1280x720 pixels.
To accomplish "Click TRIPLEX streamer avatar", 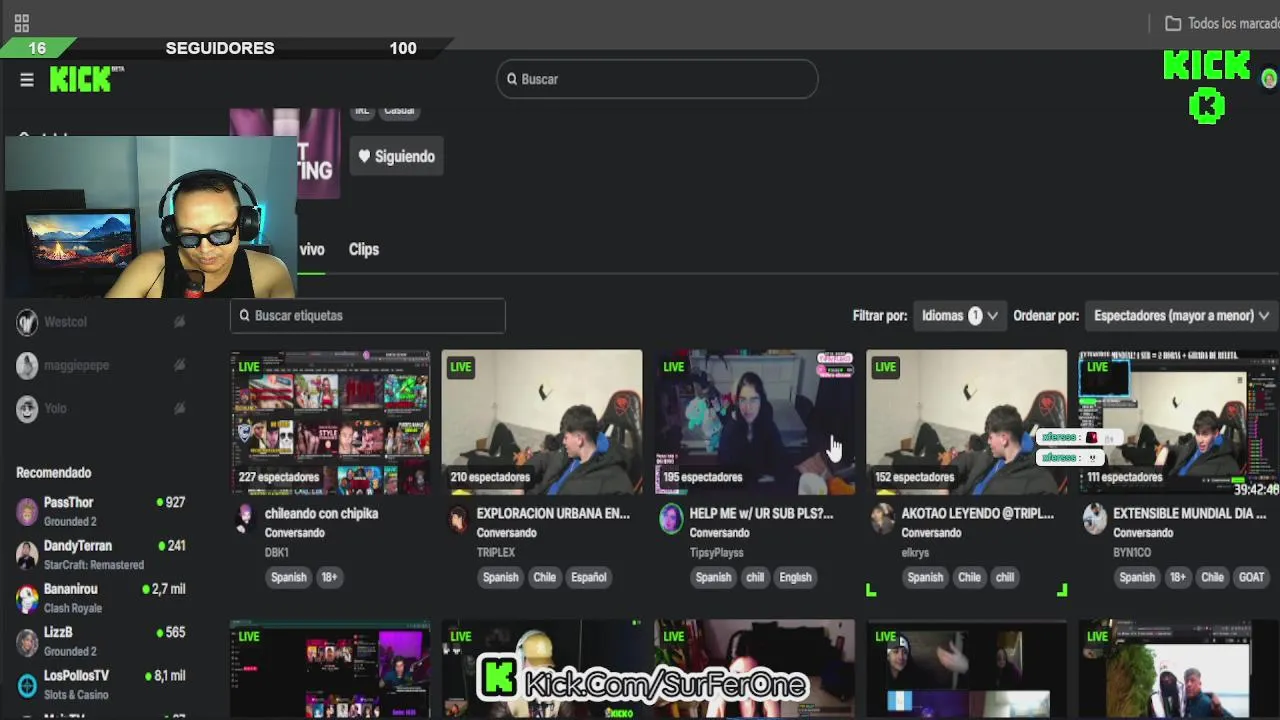I will pos(457,519).
